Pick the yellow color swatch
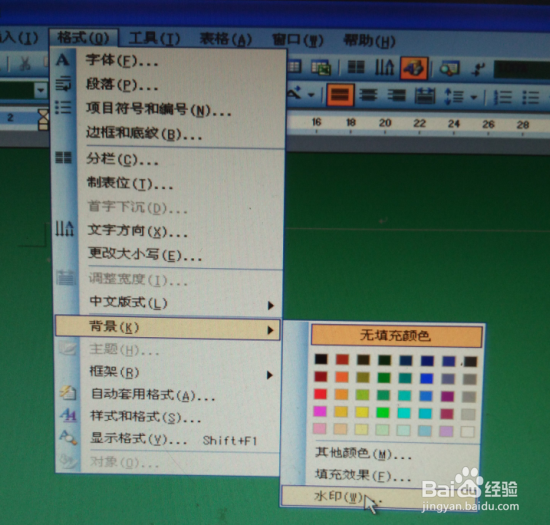Screen dimensions: 550x525 pyautogui.click(x=362, y=412)
